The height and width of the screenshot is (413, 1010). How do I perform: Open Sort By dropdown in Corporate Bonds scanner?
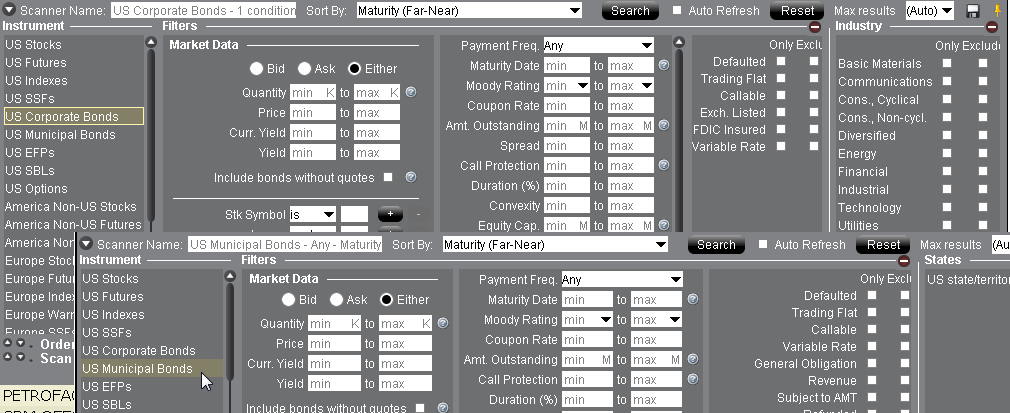point(469,10)
